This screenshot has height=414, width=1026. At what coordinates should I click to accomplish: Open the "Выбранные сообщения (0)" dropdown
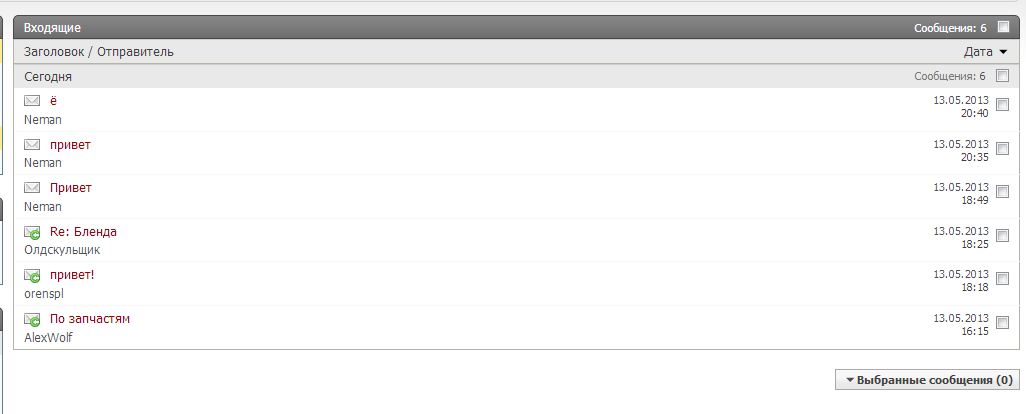pyautogui.click(x=927, y=380)
